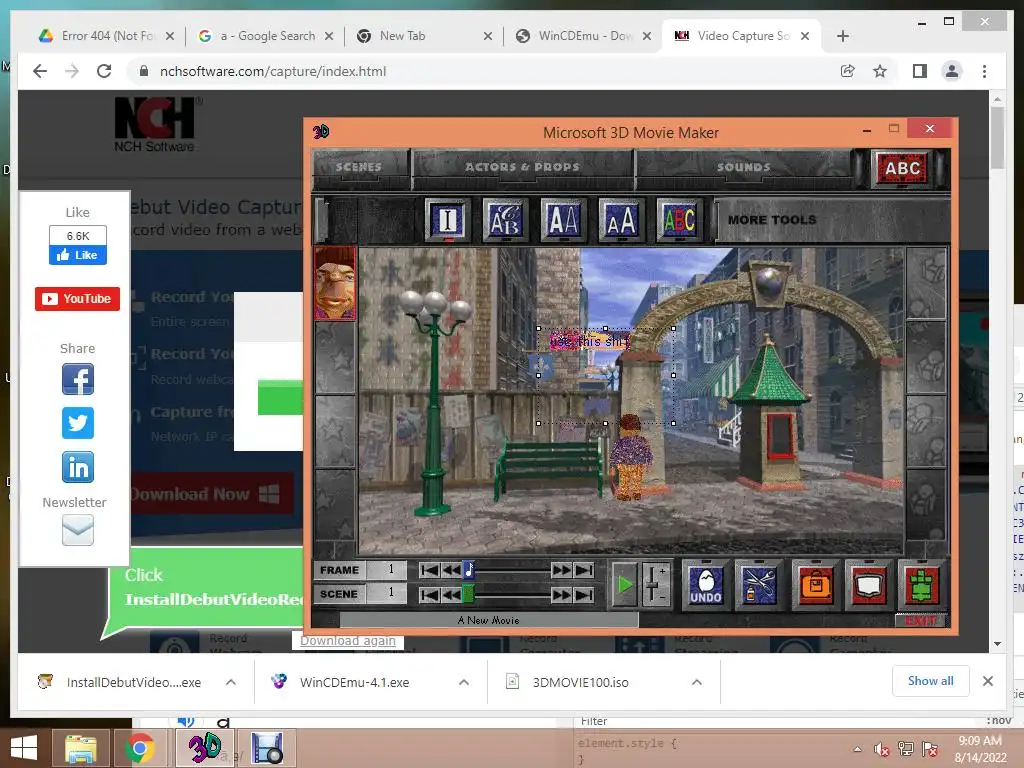Open the scissors cut and paste tool

pyautogui.click(x=759, y=584)
